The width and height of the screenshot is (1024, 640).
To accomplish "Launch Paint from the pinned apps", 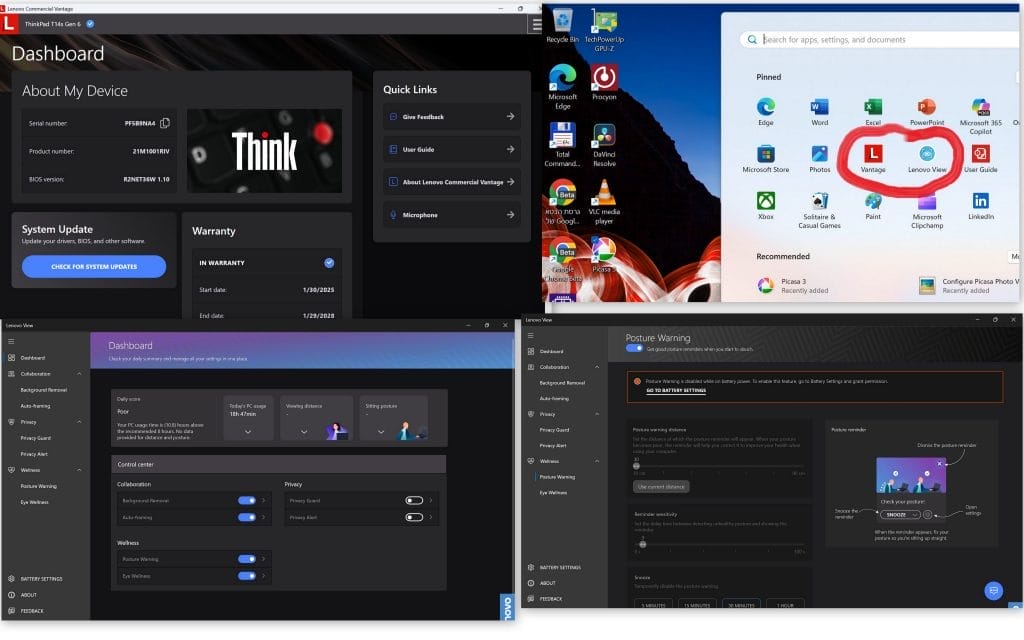I will coord(873,206).
